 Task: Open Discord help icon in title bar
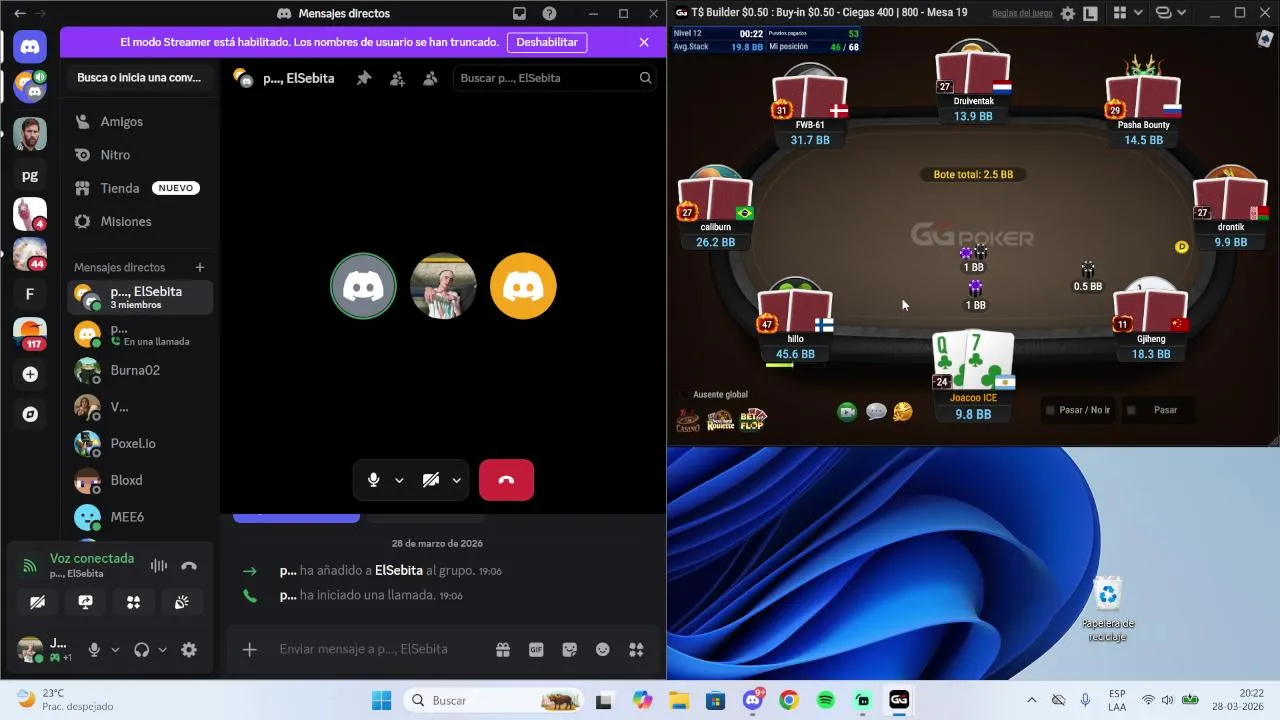point(549,14)
